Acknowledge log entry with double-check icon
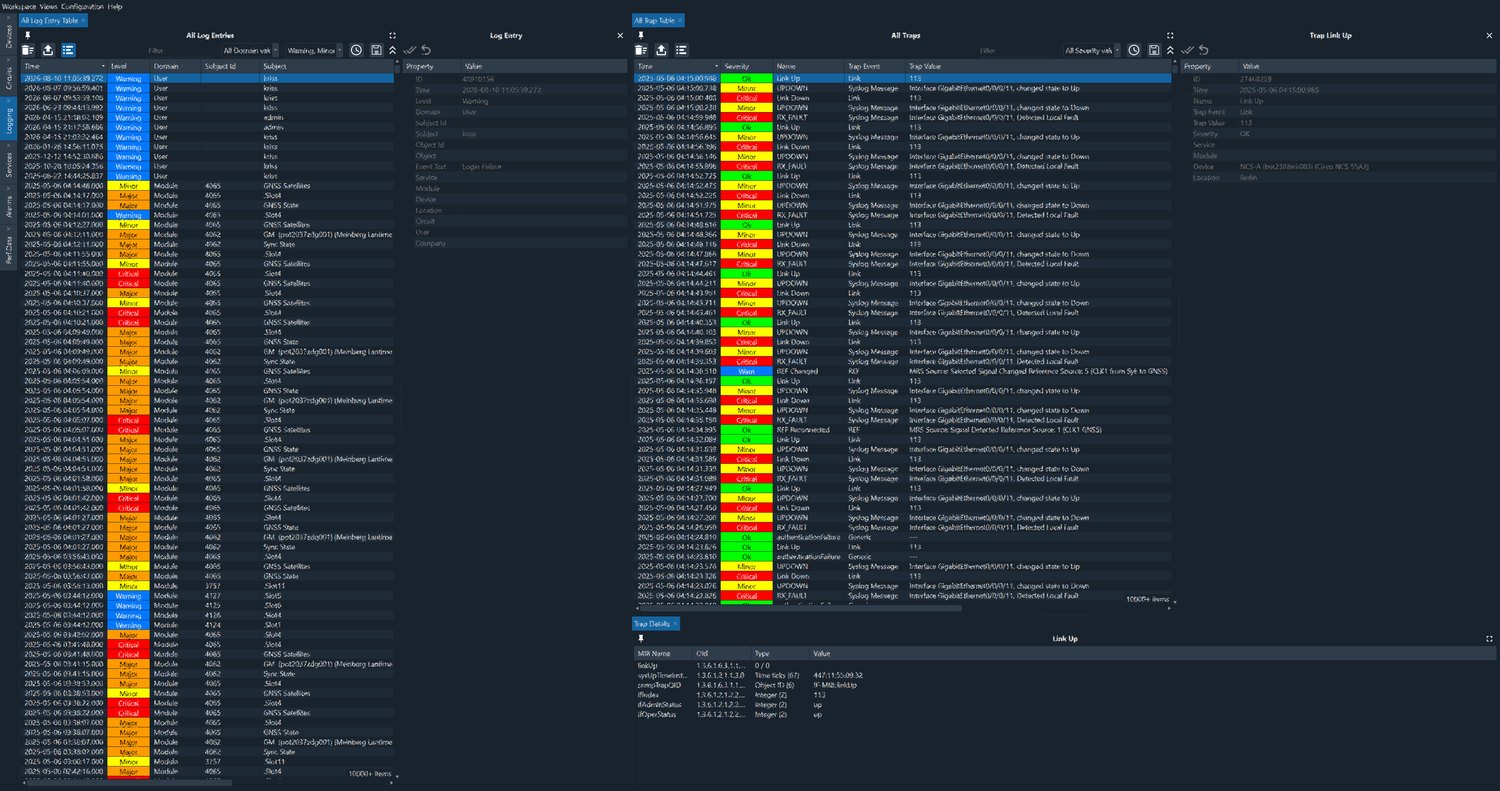 (410, 50)
